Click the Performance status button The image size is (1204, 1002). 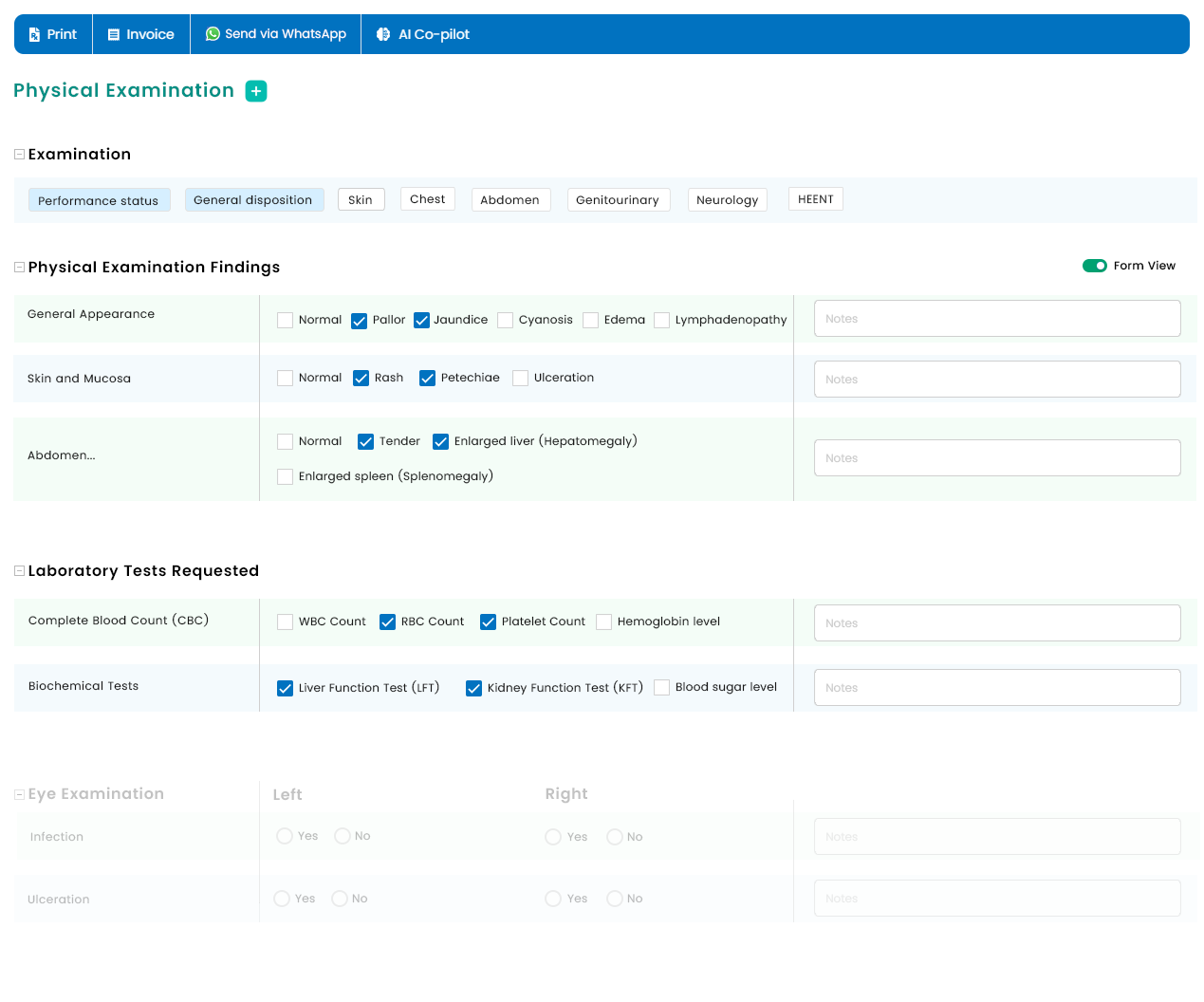coord(99,200)
